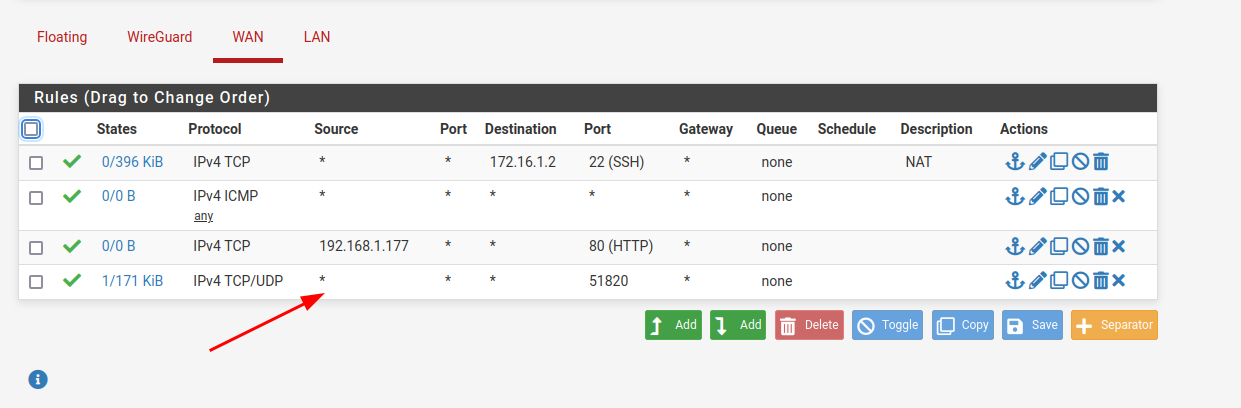
Task: Click the blue info icon below the table
Action: tap(38, 379)
